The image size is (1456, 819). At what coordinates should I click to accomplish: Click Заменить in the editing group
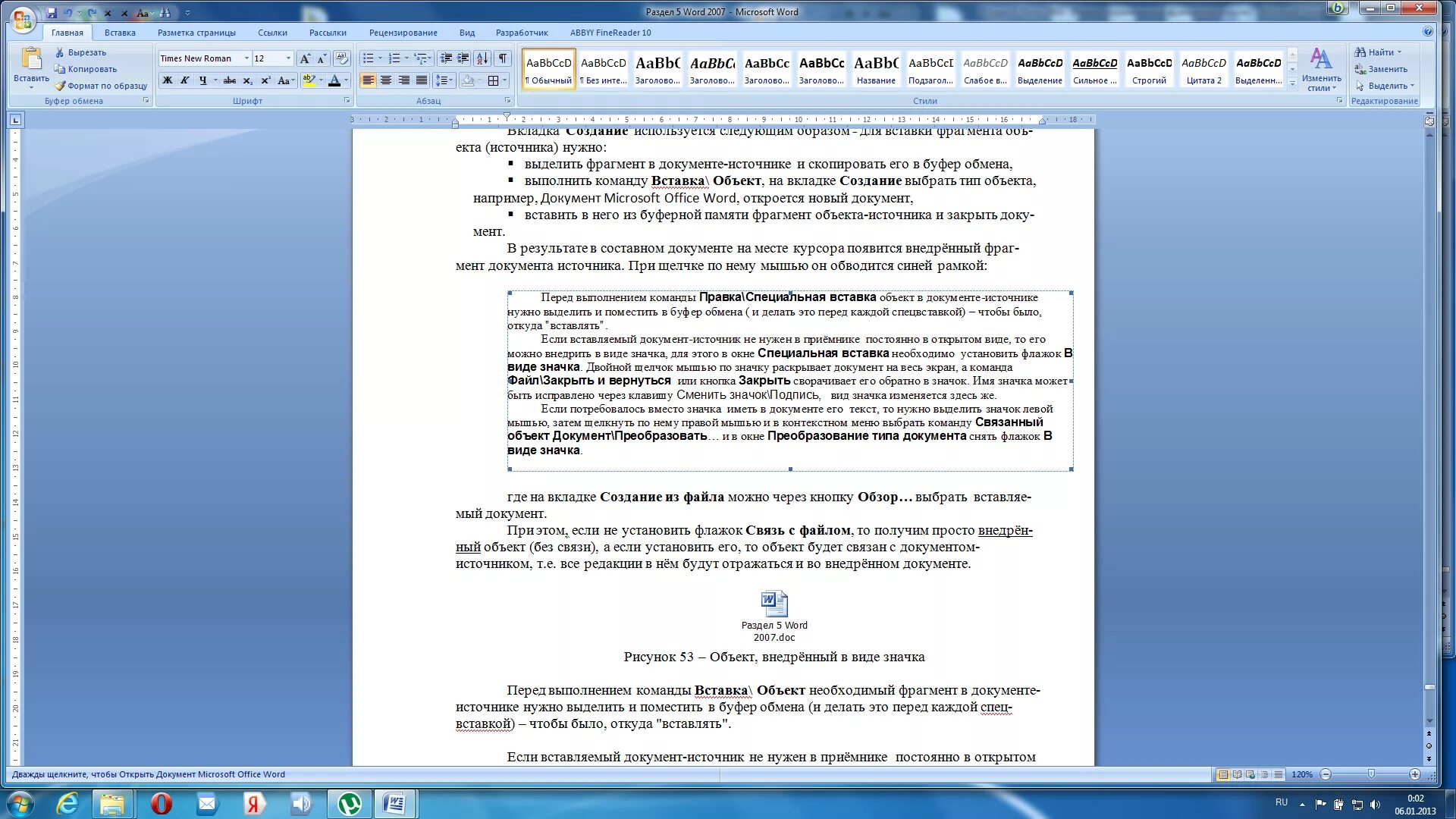tap(1382, 69)
